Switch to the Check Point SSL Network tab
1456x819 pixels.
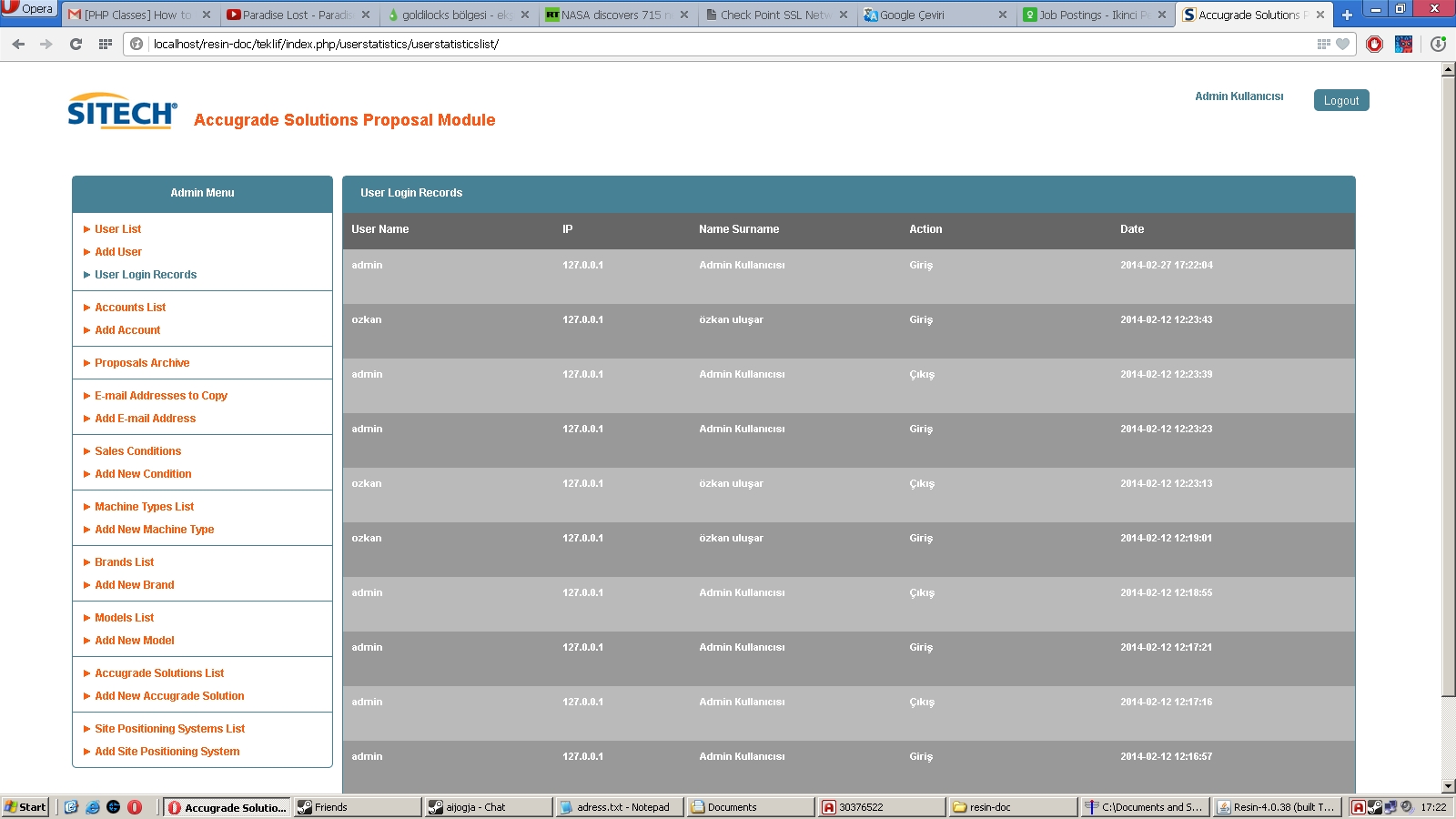(775, 15)
